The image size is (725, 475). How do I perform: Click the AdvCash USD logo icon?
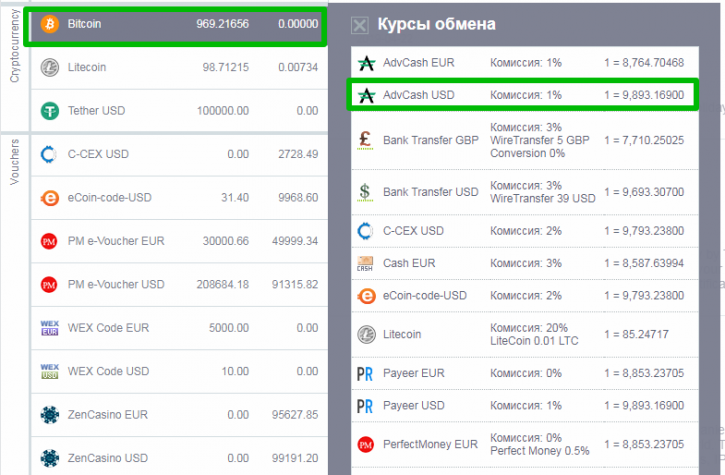tap(367, 95)
